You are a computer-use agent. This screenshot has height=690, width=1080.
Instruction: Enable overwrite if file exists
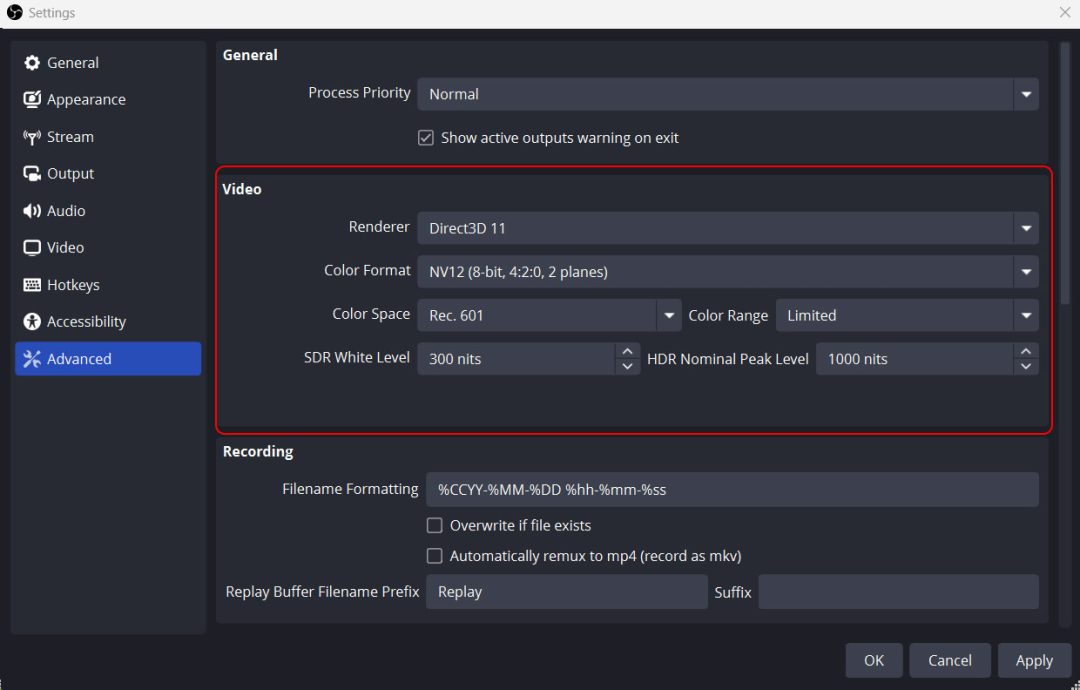(x=435, y=525)
